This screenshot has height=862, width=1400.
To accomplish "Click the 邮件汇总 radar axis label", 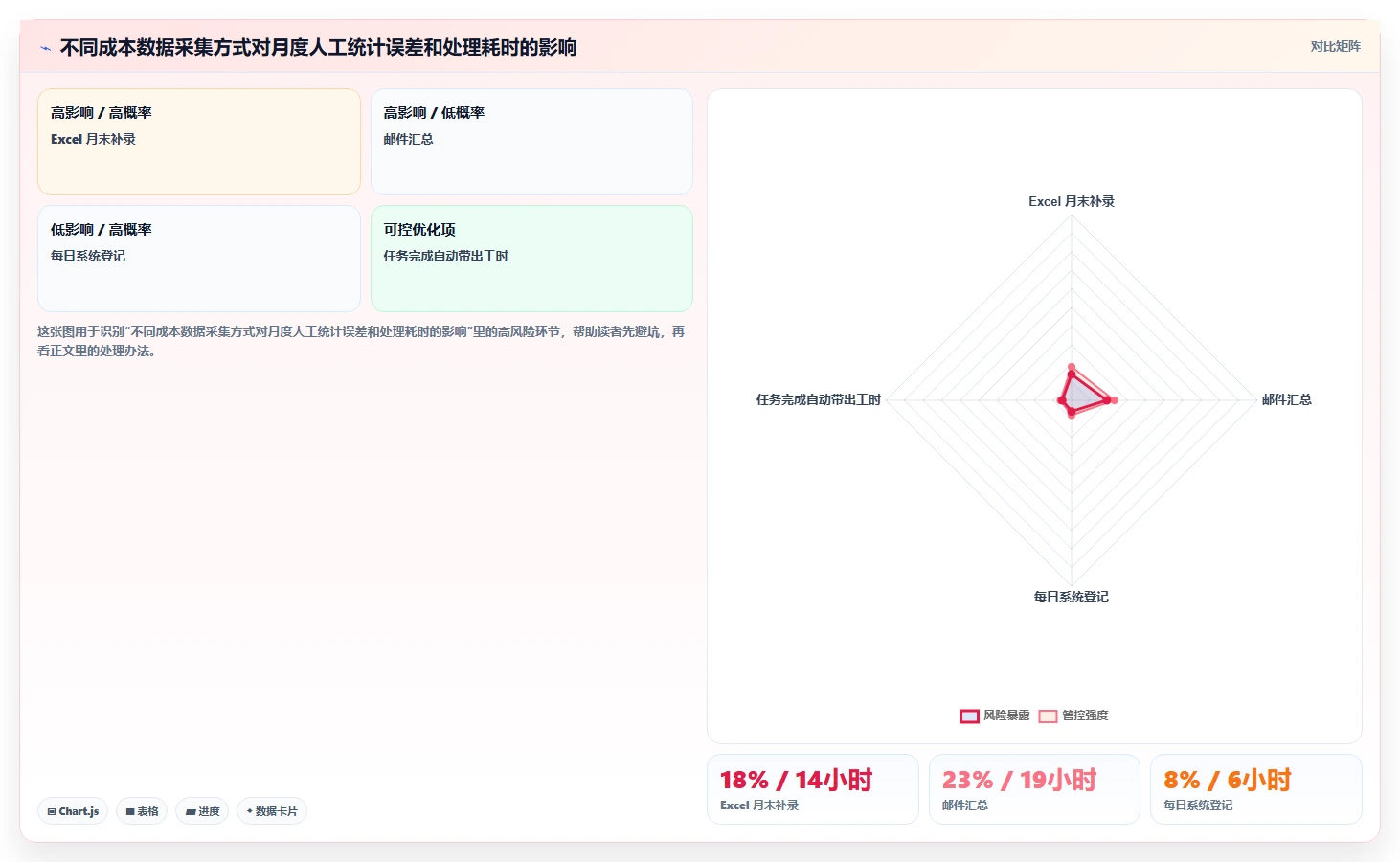I will 1287,399.
